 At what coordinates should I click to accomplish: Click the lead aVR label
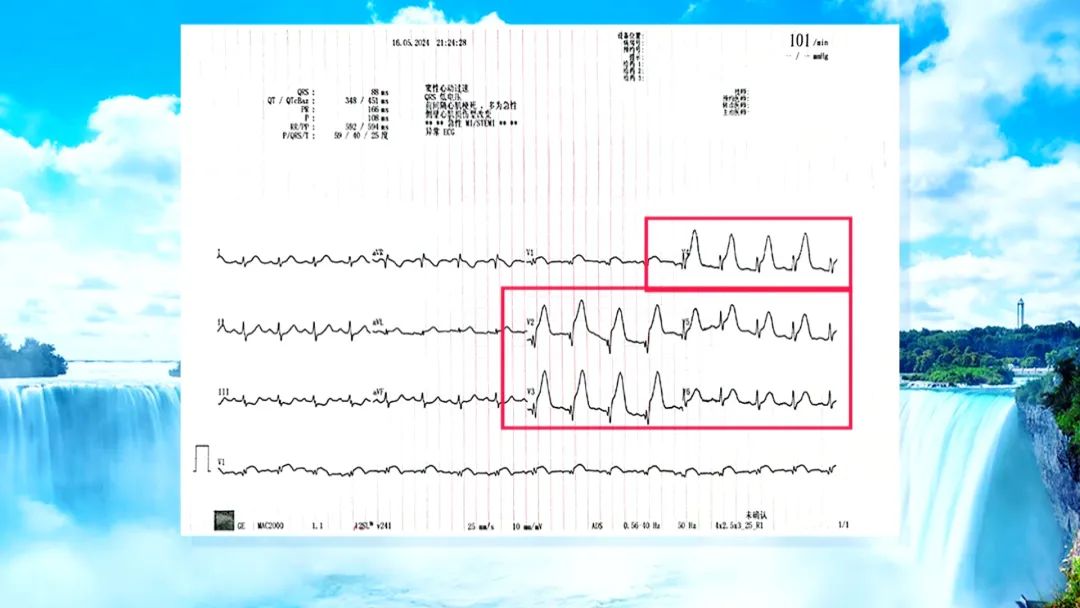pos(378,251)
